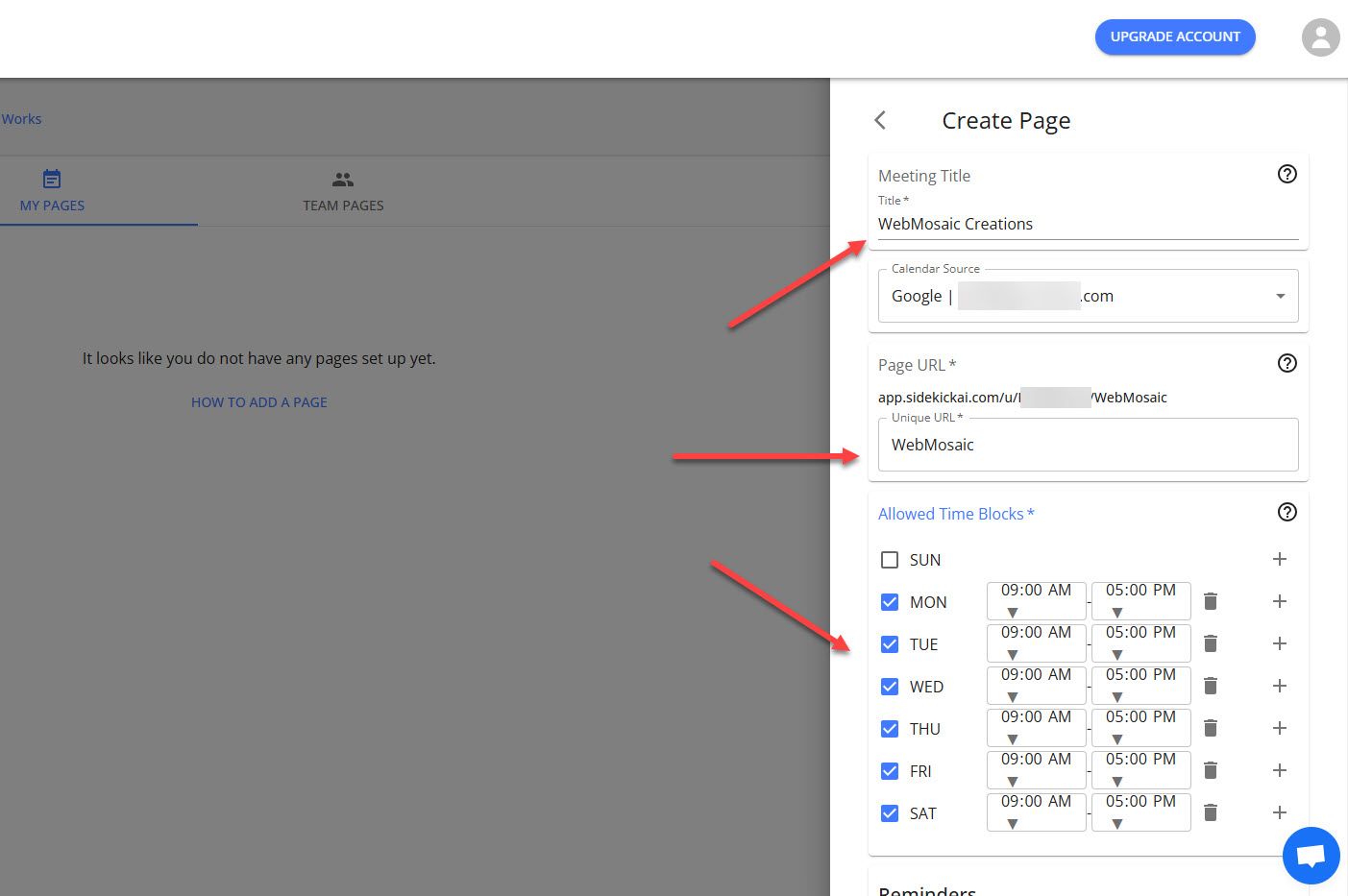Delete the Monday time block

(x=1210, y=600)
